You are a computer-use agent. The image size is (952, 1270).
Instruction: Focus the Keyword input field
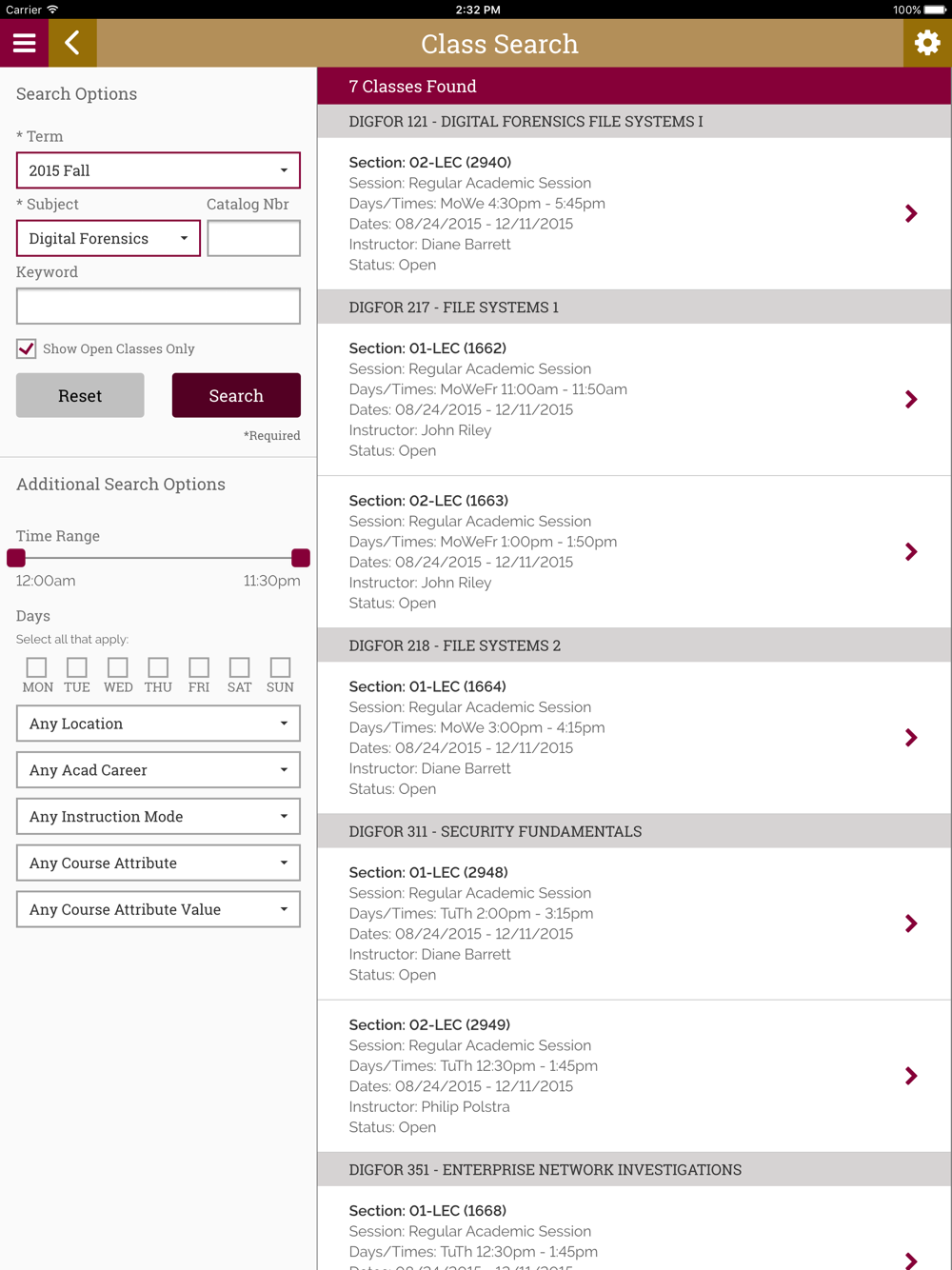(x=158, y=306)
